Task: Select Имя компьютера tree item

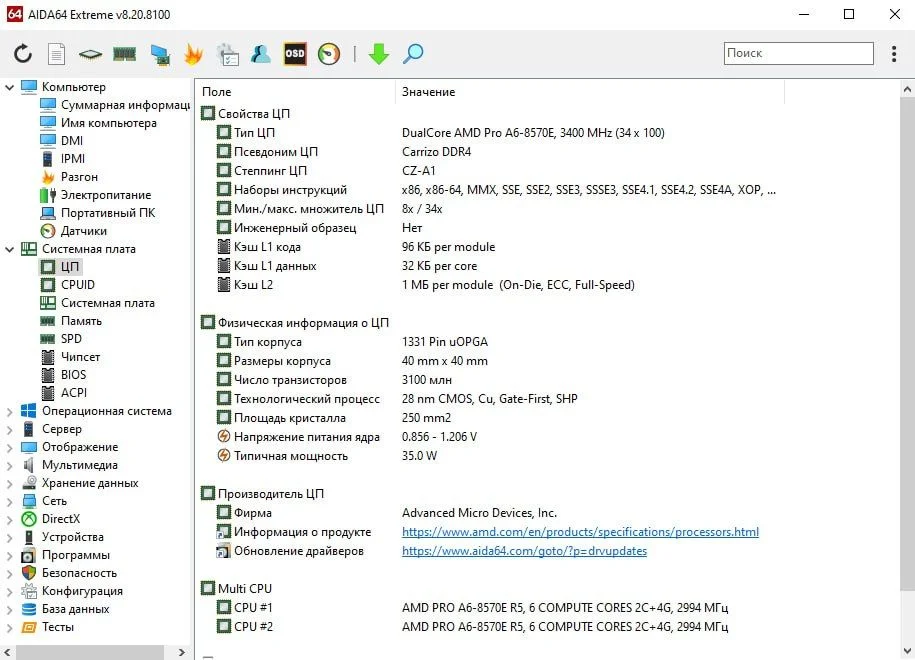Action: (x=98, y=123)
